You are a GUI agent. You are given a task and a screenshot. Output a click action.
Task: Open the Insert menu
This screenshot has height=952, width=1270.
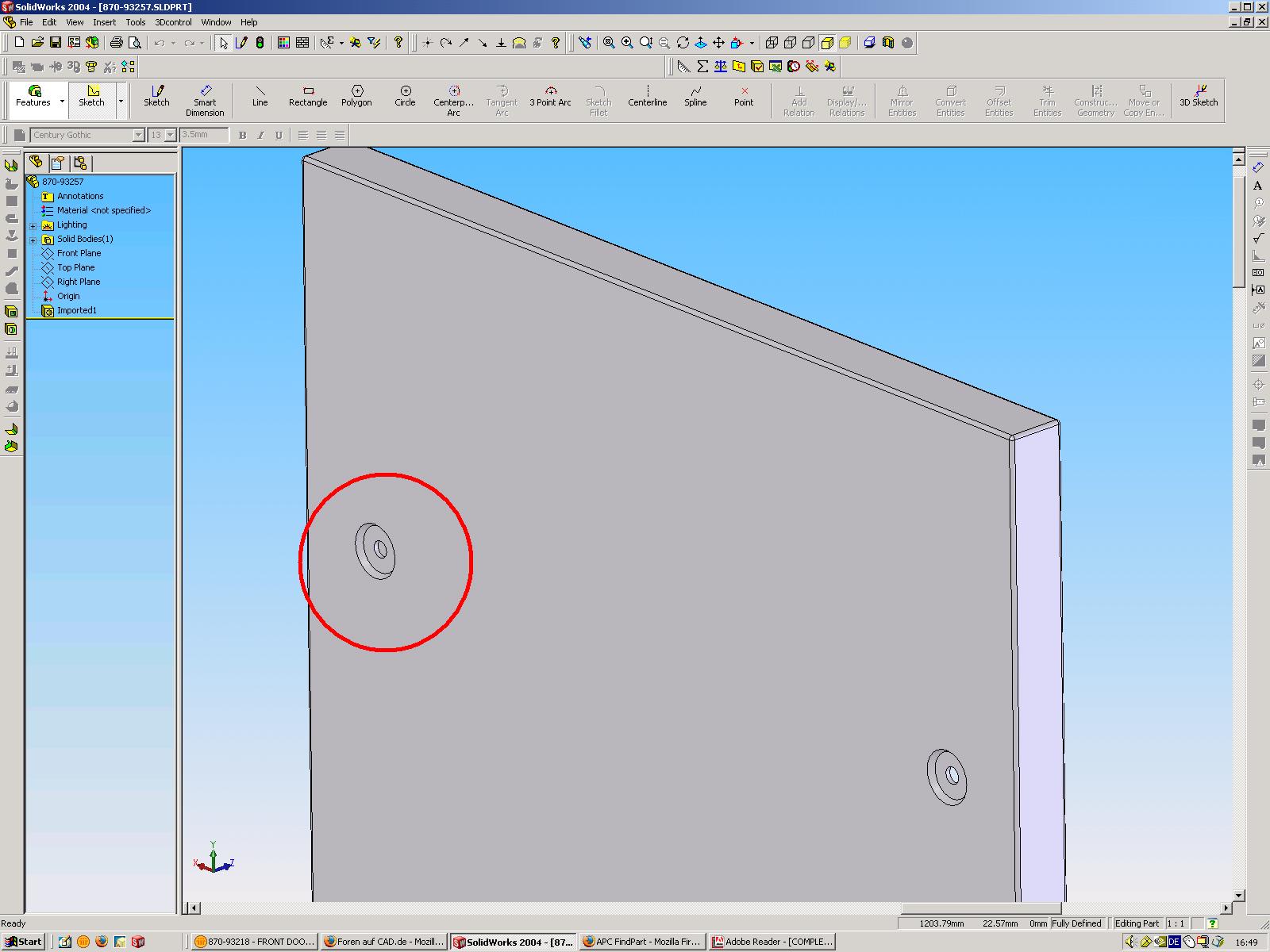(104, 22)
